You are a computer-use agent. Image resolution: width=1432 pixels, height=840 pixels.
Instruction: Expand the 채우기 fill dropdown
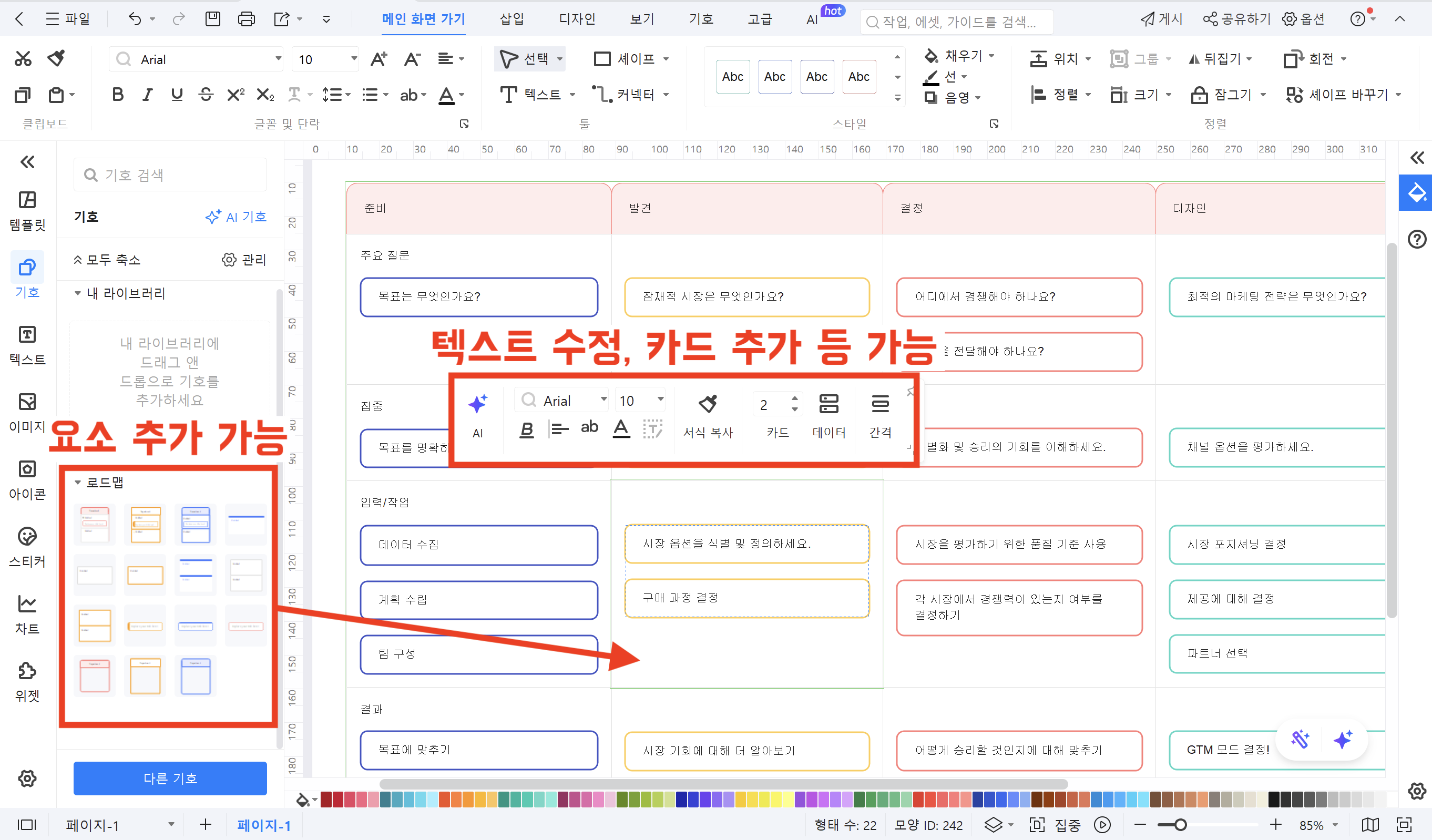[991, 56]
